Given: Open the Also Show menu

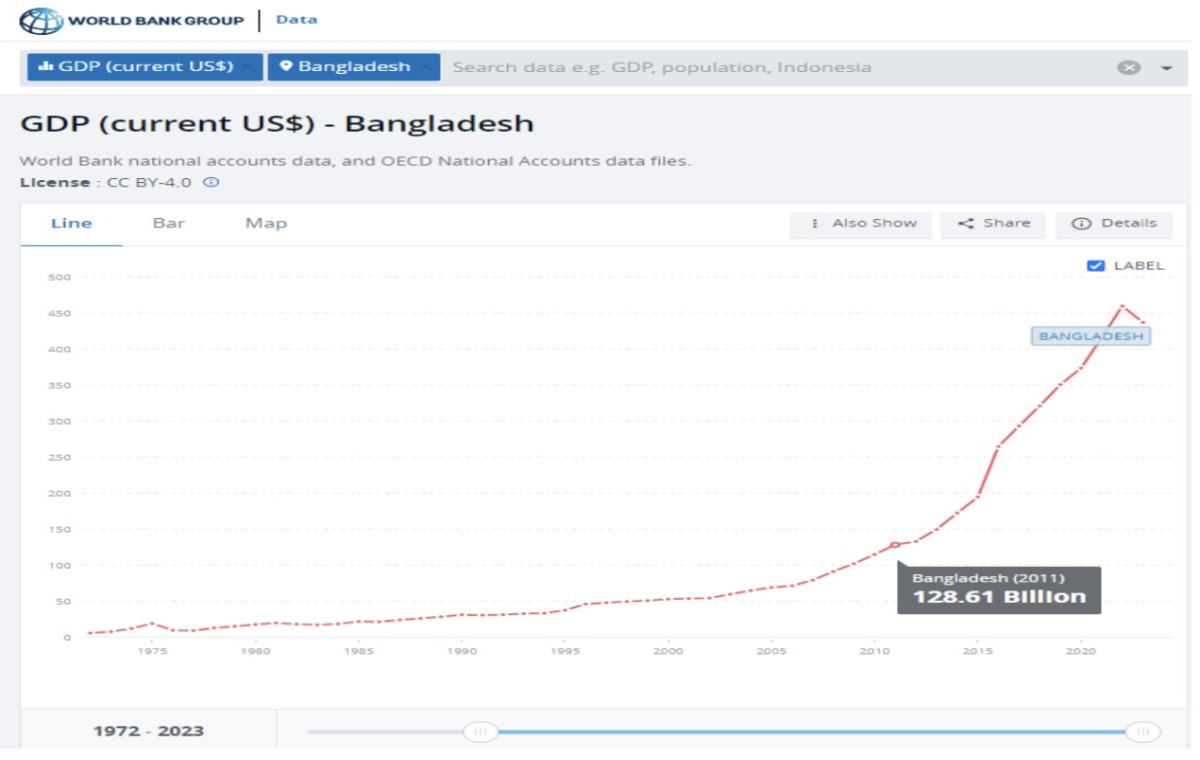Looking at the screenshot, I should point(861,224).
